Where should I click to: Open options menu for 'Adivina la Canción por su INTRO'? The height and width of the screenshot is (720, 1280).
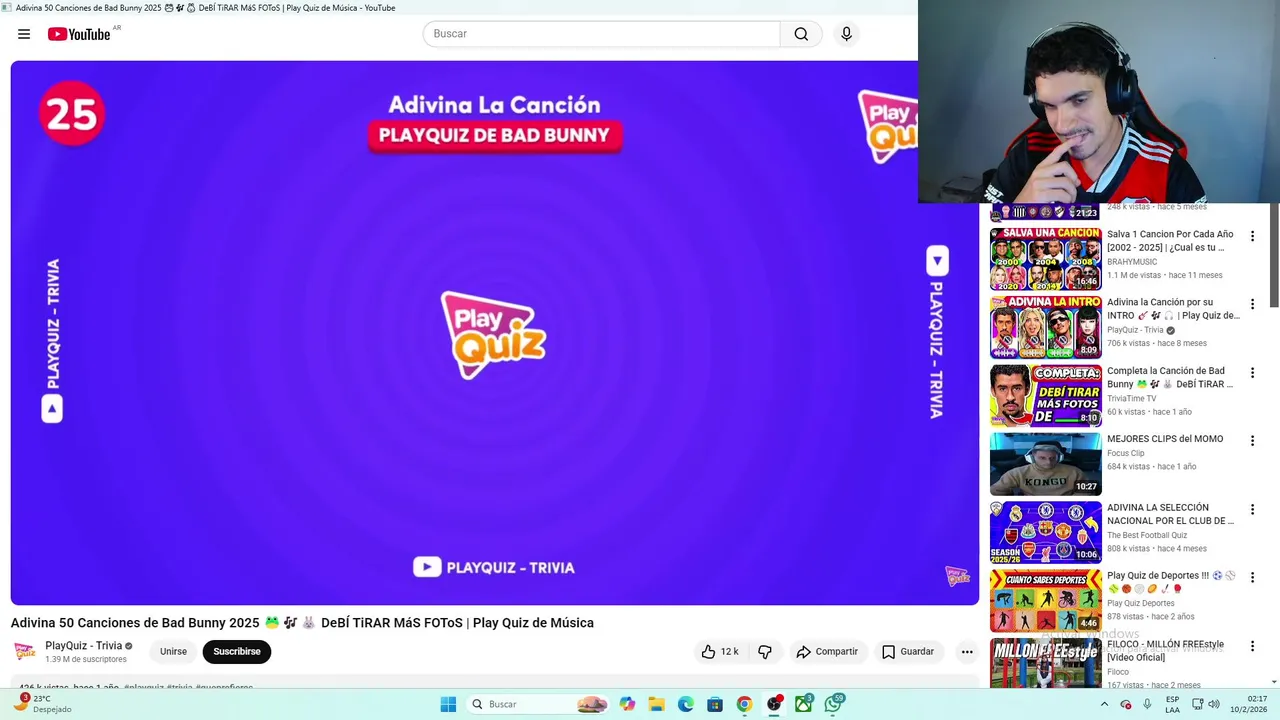click(1252, 304)
